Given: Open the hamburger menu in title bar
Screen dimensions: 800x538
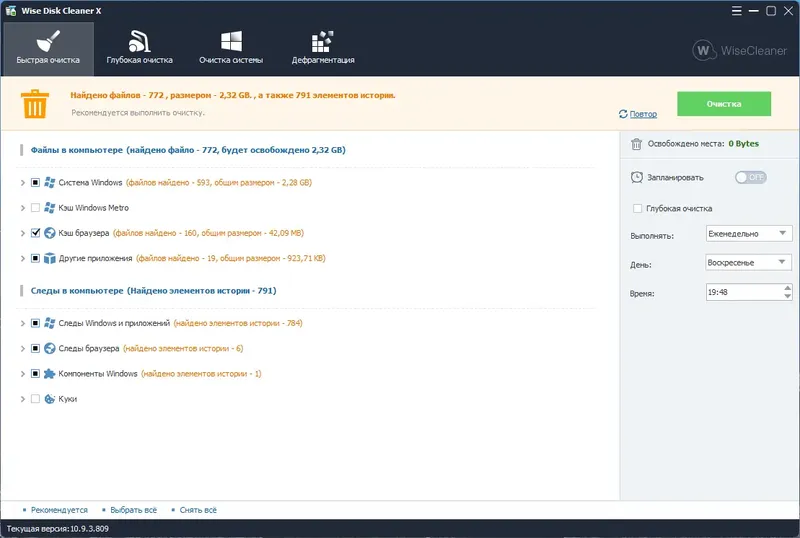Looking at the screenshot, I should click(x=736, y=11).
